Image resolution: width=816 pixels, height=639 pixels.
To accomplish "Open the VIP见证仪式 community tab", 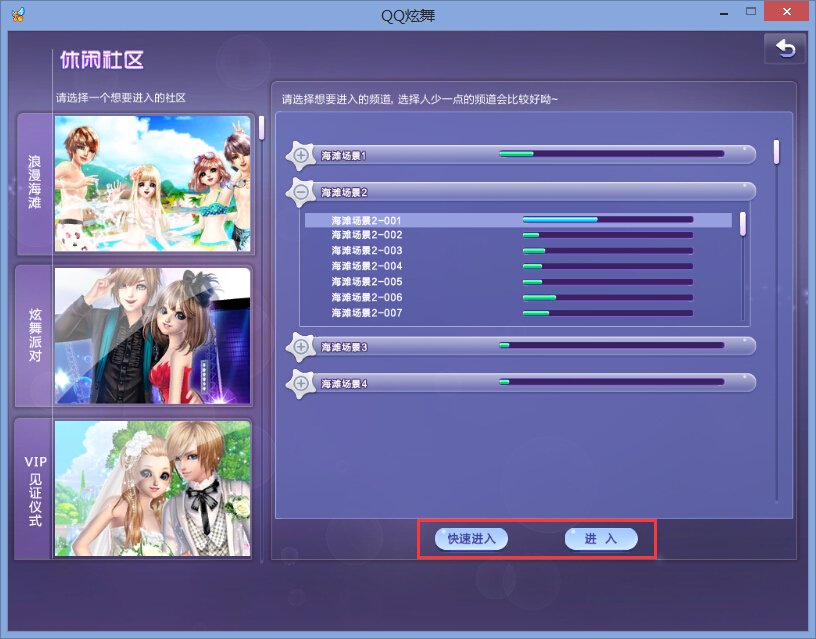I will [35, 489].
